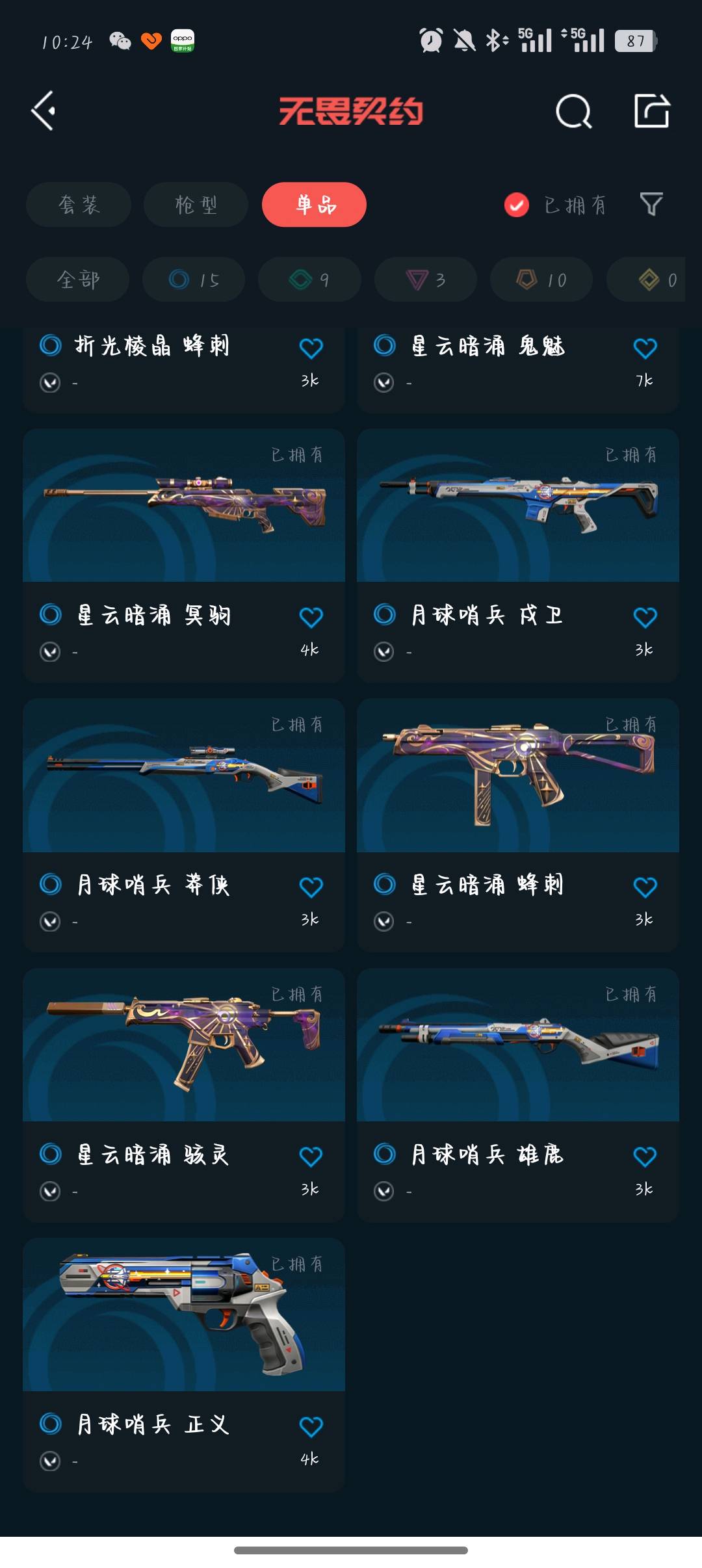The width and height of the screenshot is (702, 1568).
Task: Select purple triangle tier filter 3
Action: click(426, 280)
